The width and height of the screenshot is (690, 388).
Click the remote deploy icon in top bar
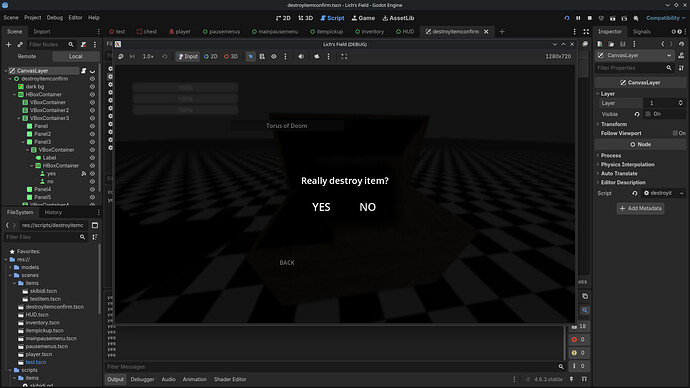[601, 18]
